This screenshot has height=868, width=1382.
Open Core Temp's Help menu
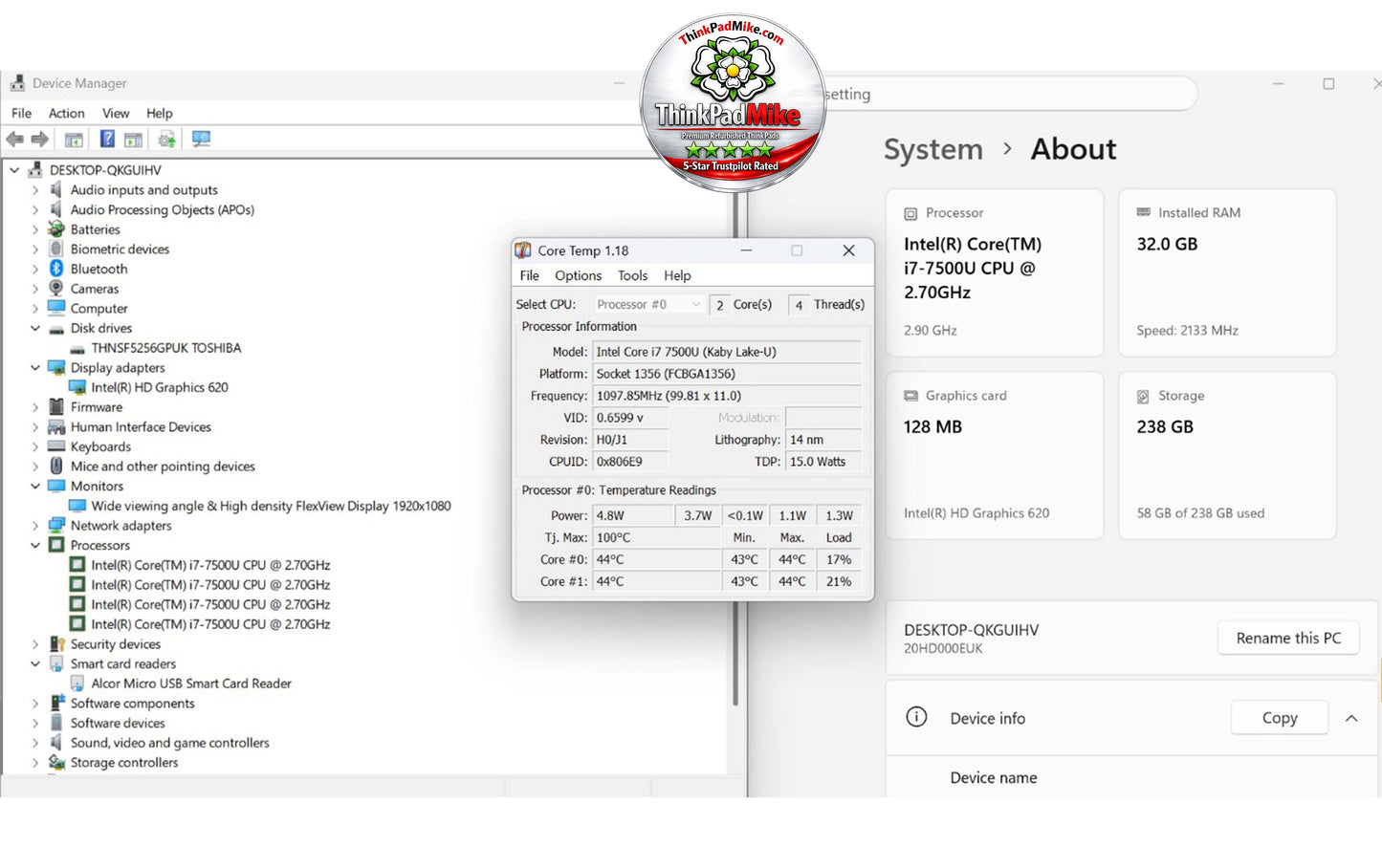tap(678, 275)
